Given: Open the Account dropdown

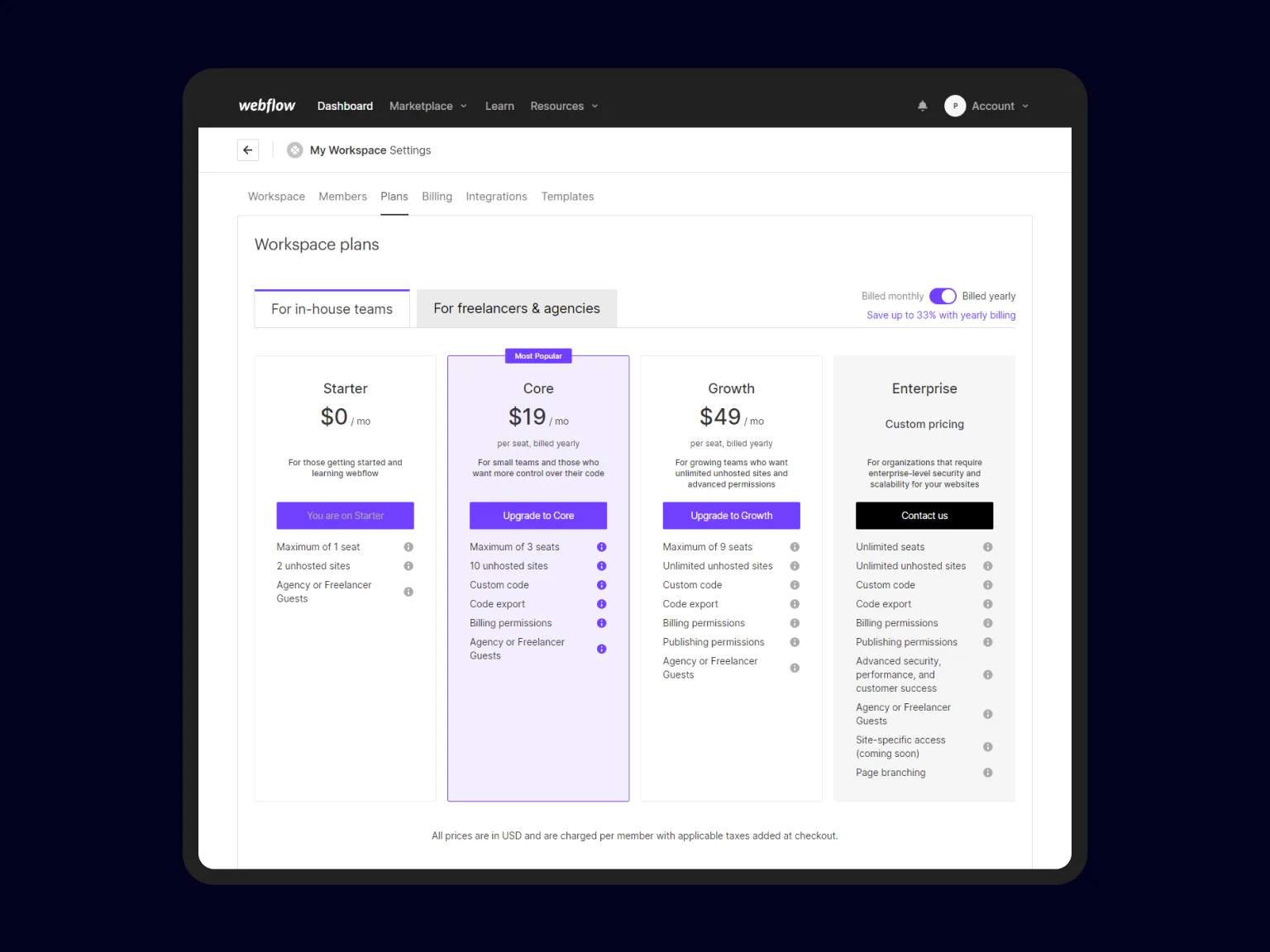Looking at the screenshot, I should 993,106.
